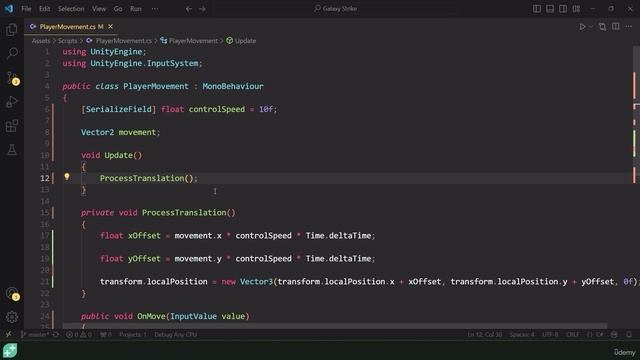Open changes compare icon in editor toolbar
Image resolution: width=640 pixels, height=360 pixels.
click(602, 27)
